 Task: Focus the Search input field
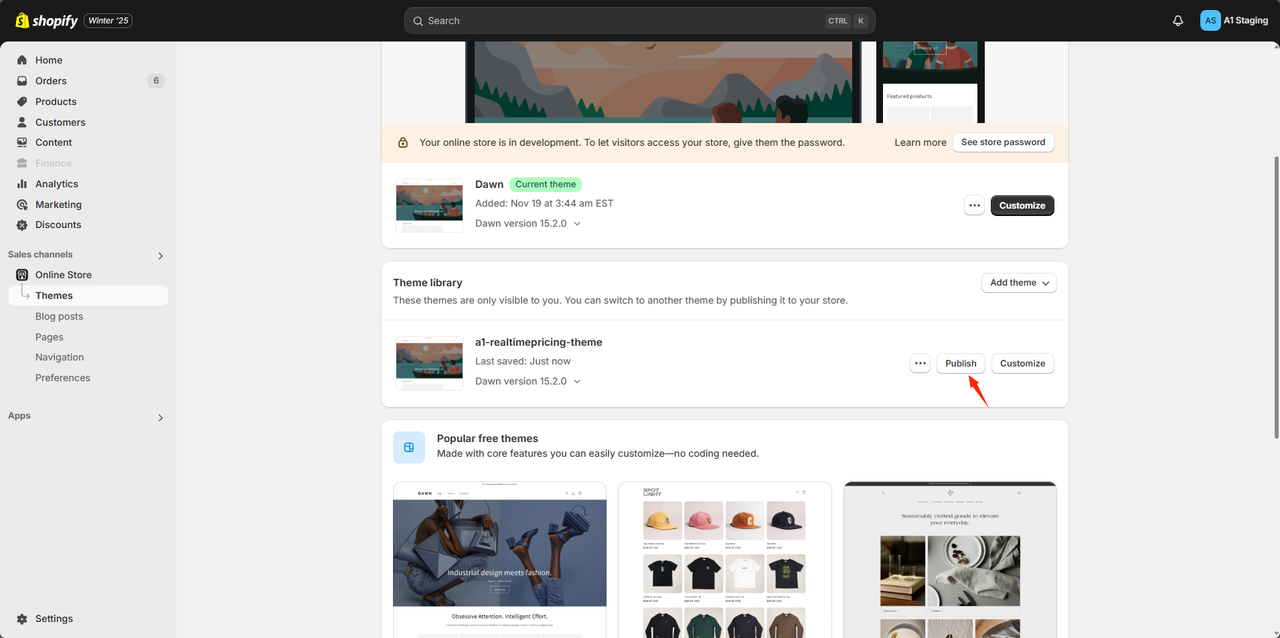pos(640,21)
